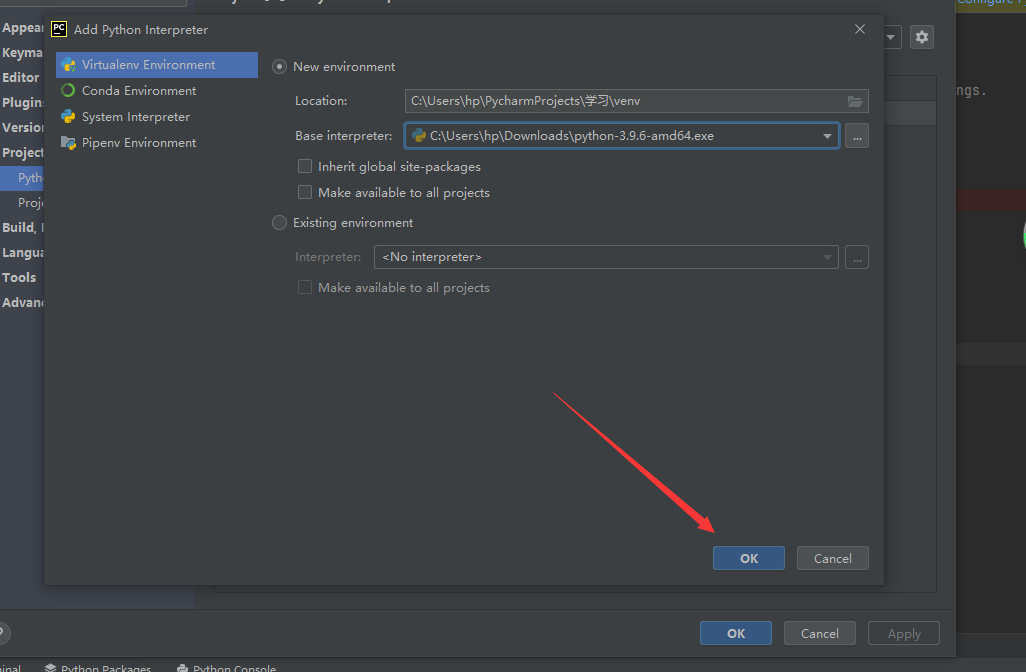Screen dimensions: 1026x672
Task: Select Conda Environment option
Action: pyautogui.click(x=138, y=91)
